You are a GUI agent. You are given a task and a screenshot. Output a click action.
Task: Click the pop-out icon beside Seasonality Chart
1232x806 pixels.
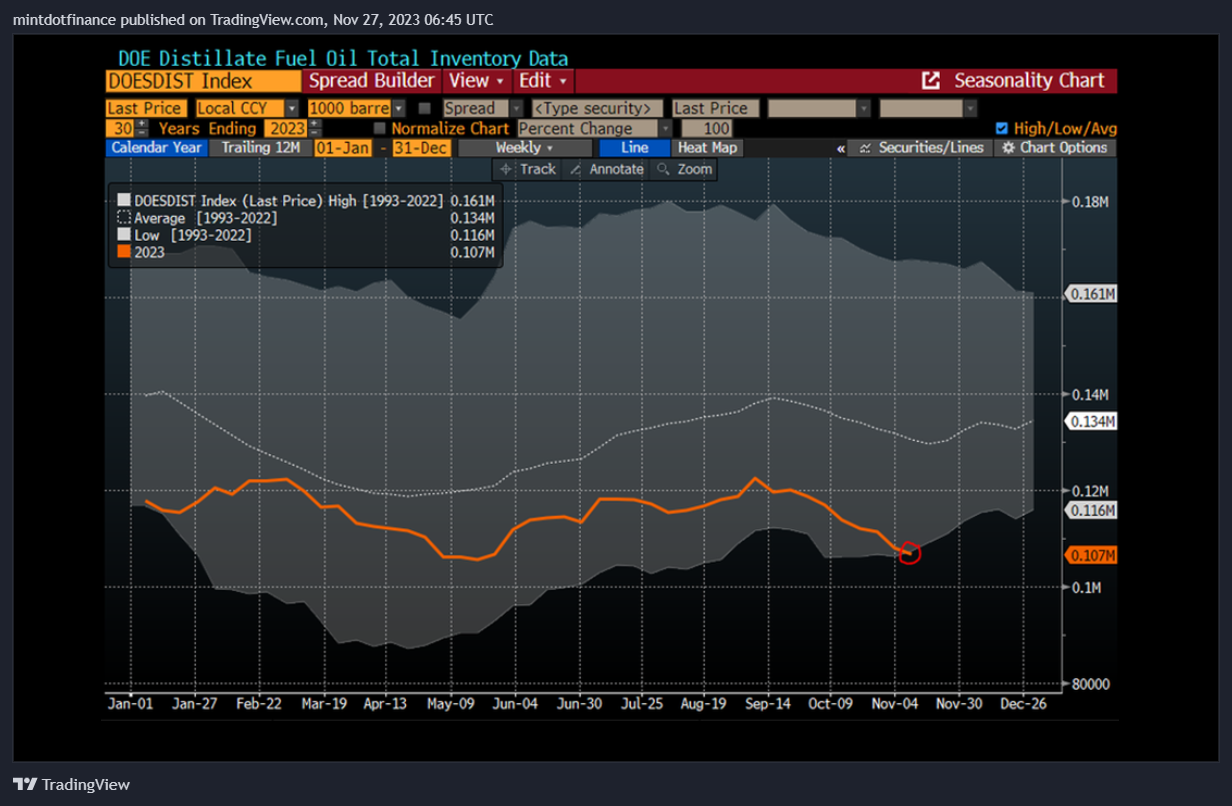930,81
